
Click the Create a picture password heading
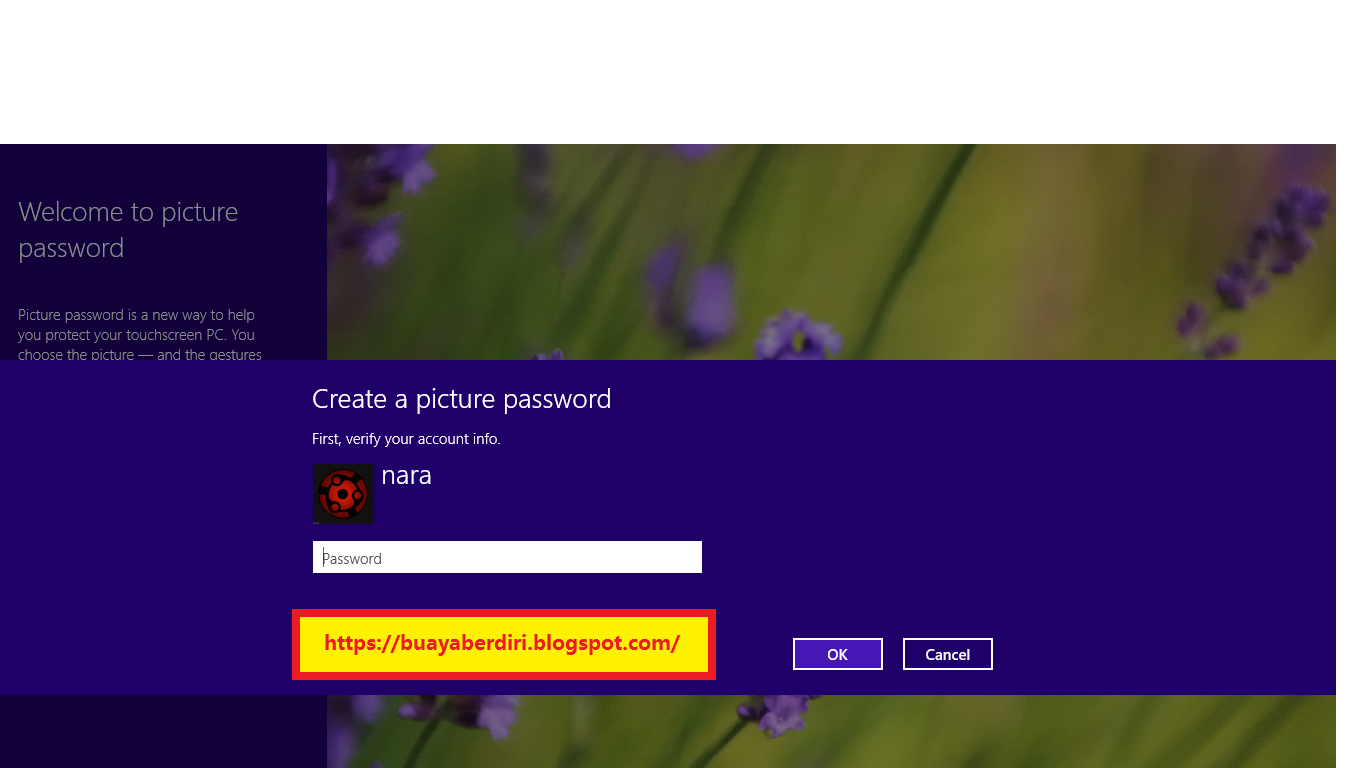coord(461,399)
